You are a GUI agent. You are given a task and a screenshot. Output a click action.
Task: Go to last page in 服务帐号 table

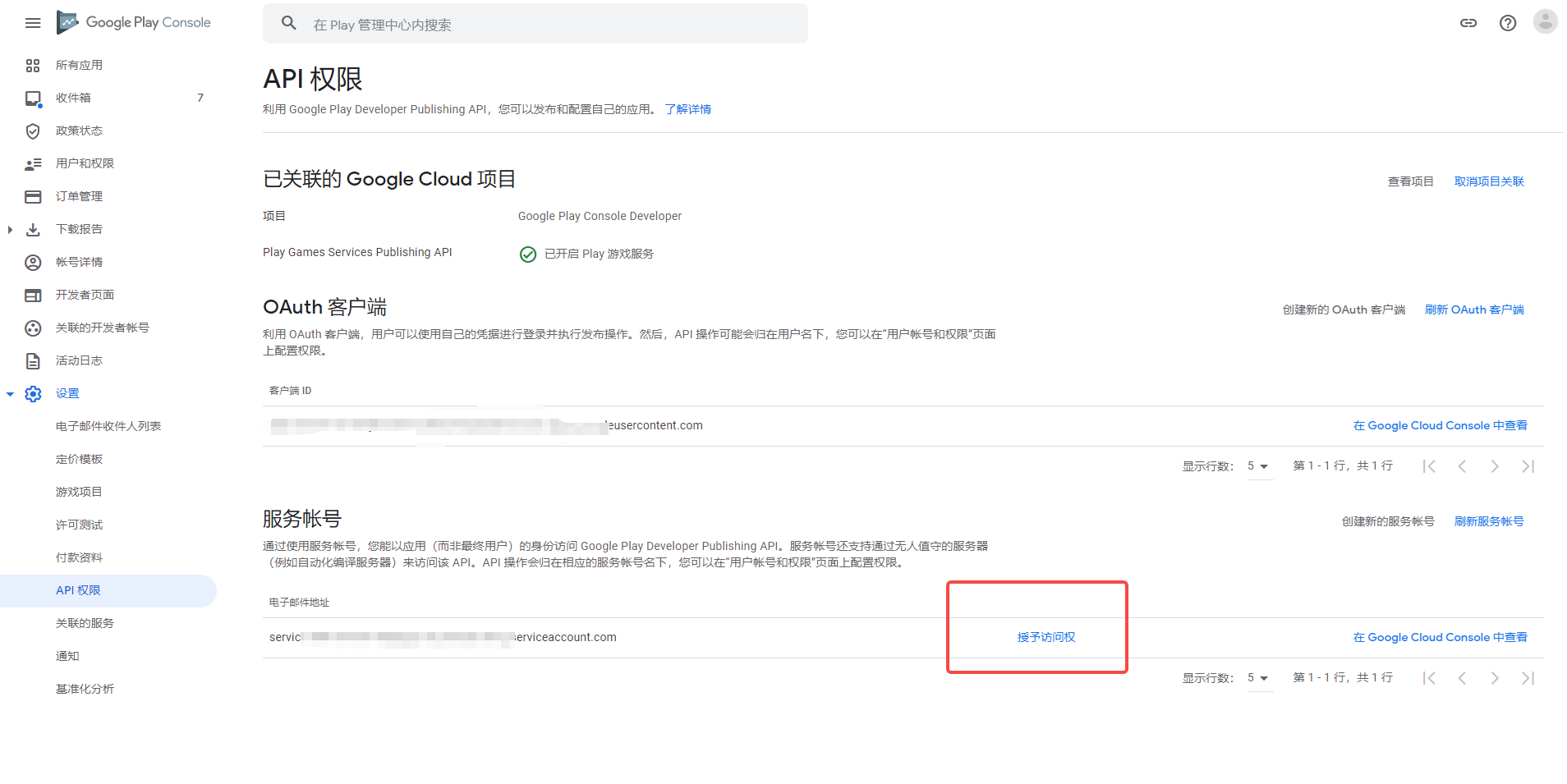pos(1528,678)
